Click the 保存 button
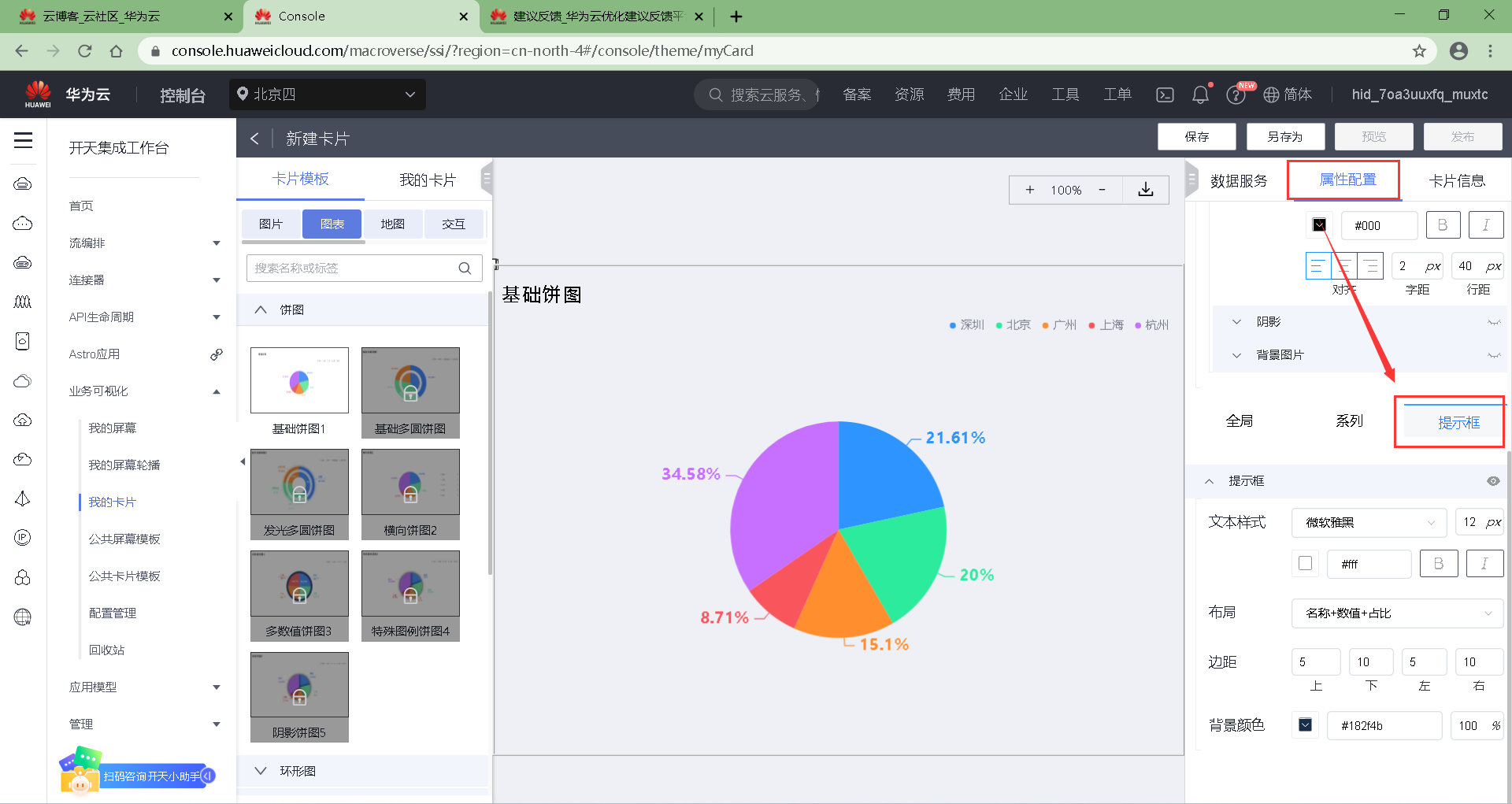This screenshot has width=1512, height=804. coord(1196,137)
